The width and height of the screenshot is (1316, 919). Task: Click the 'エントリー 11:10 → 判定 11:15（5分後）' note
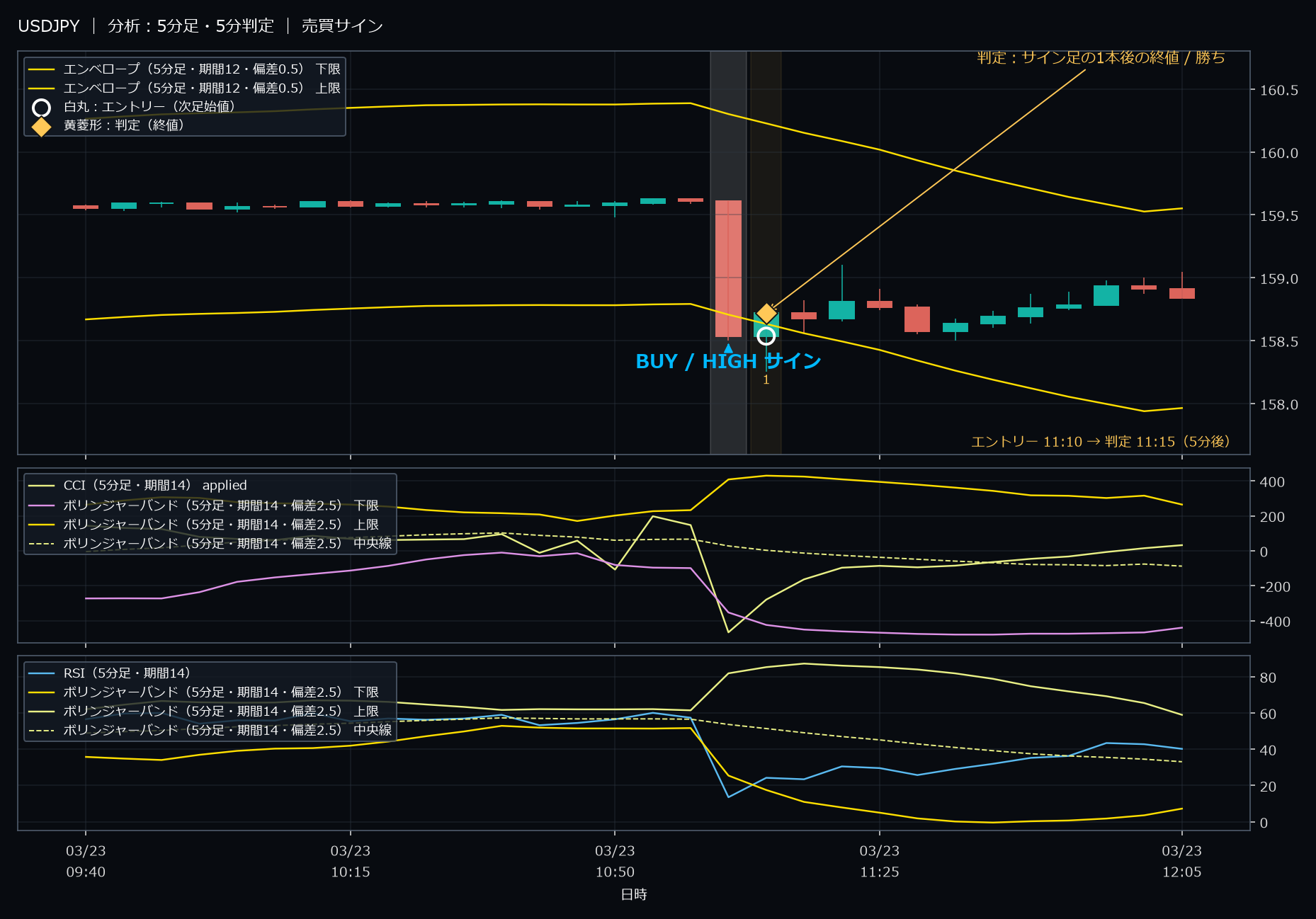point(1100,442)
